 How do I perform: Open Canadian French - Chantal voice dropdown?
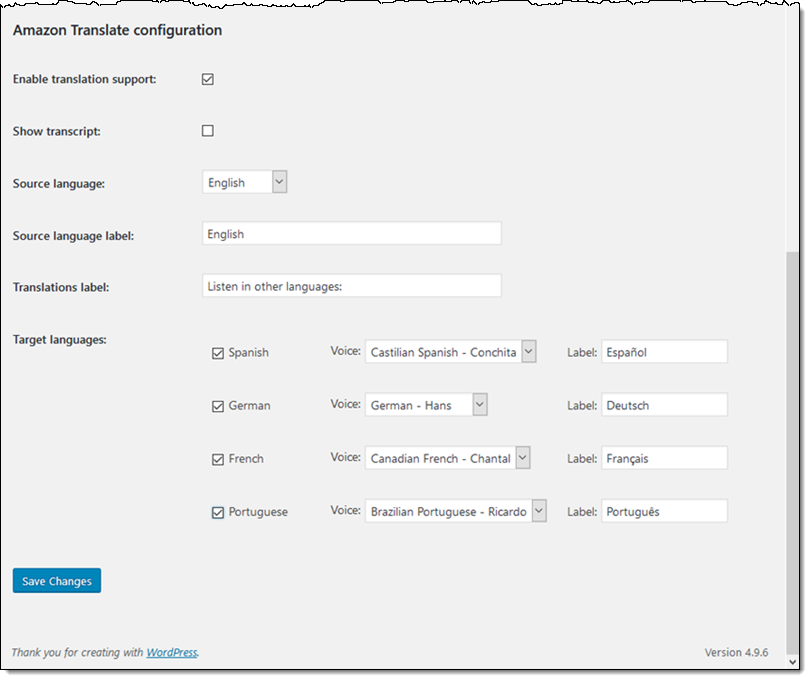coord(447,458)
